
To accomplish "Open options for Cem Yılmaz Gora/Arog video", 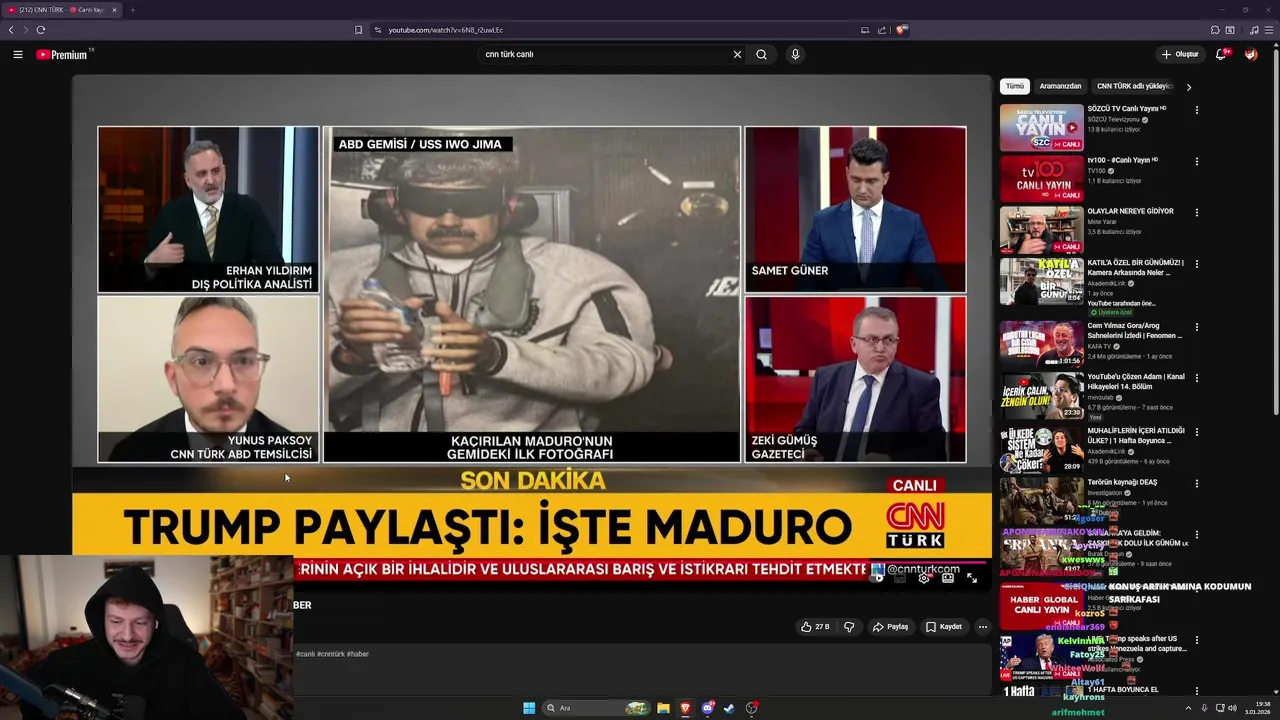I will tap(1196, 328).
